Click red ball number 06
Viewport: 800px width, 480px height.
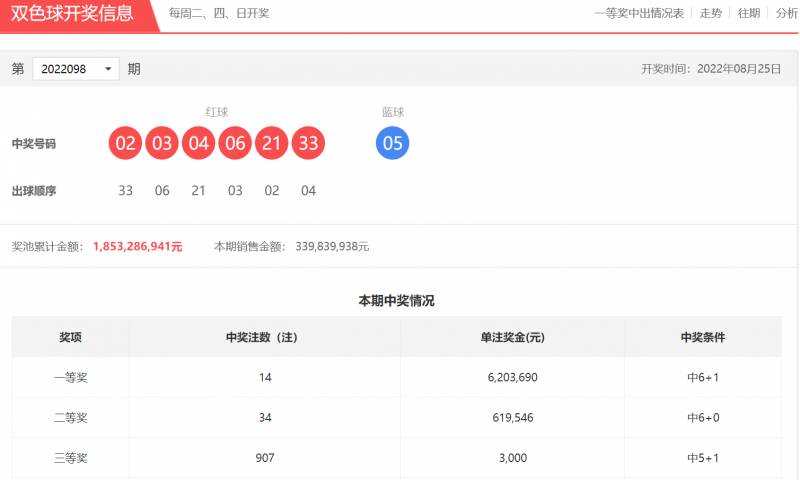coord(235,143)
